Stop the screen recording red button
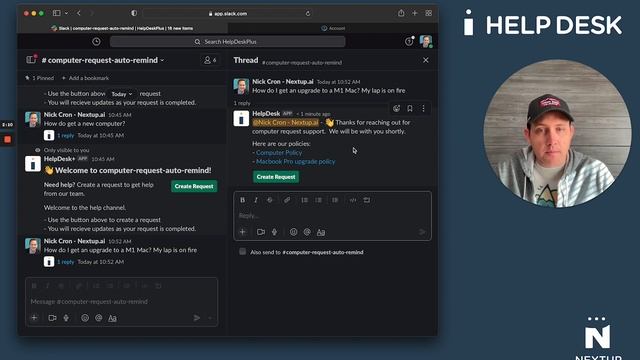The height and width of the screenshot is (360, 640). tap(7, 140)
